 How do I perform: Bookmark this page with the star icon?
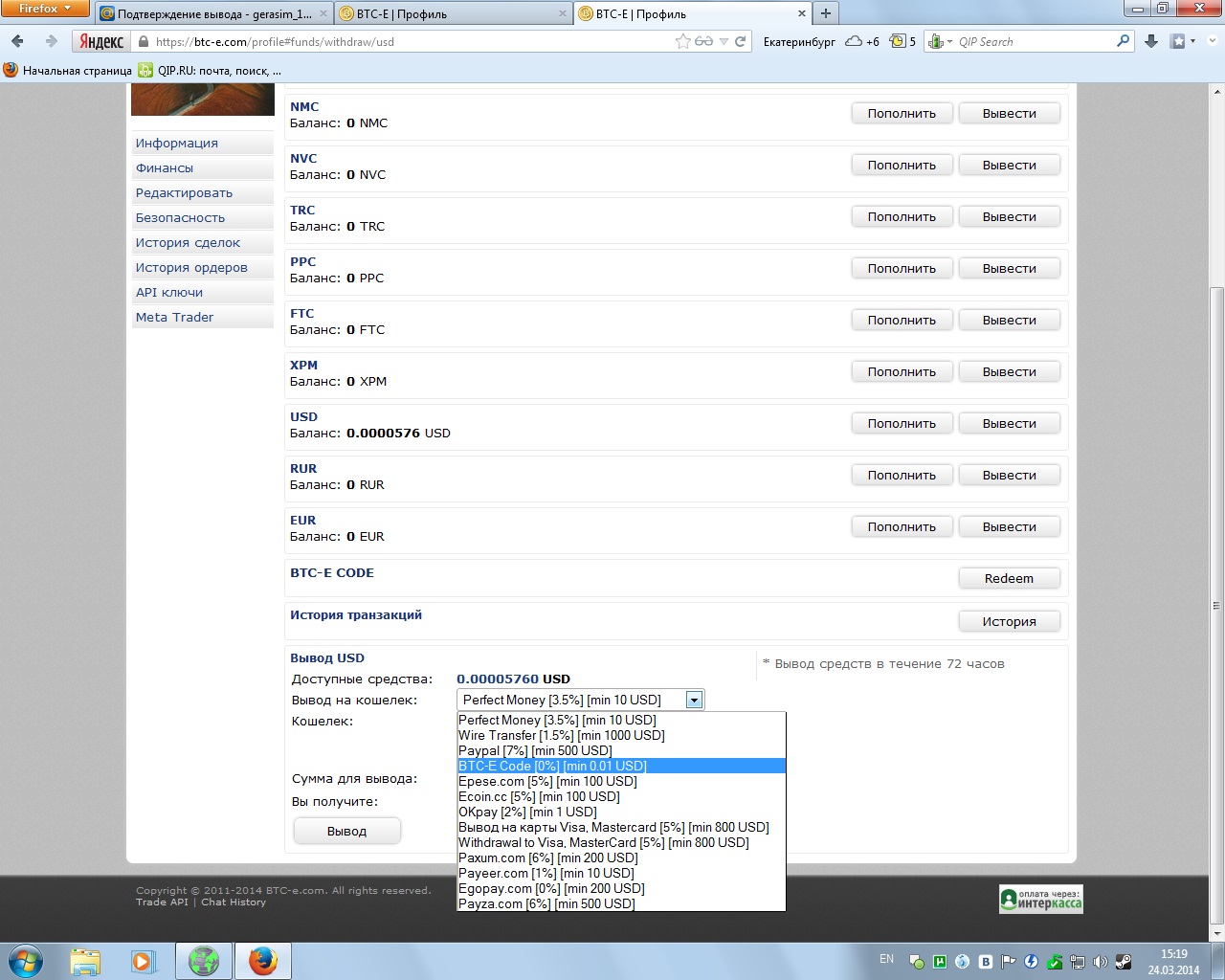[682, 41]
